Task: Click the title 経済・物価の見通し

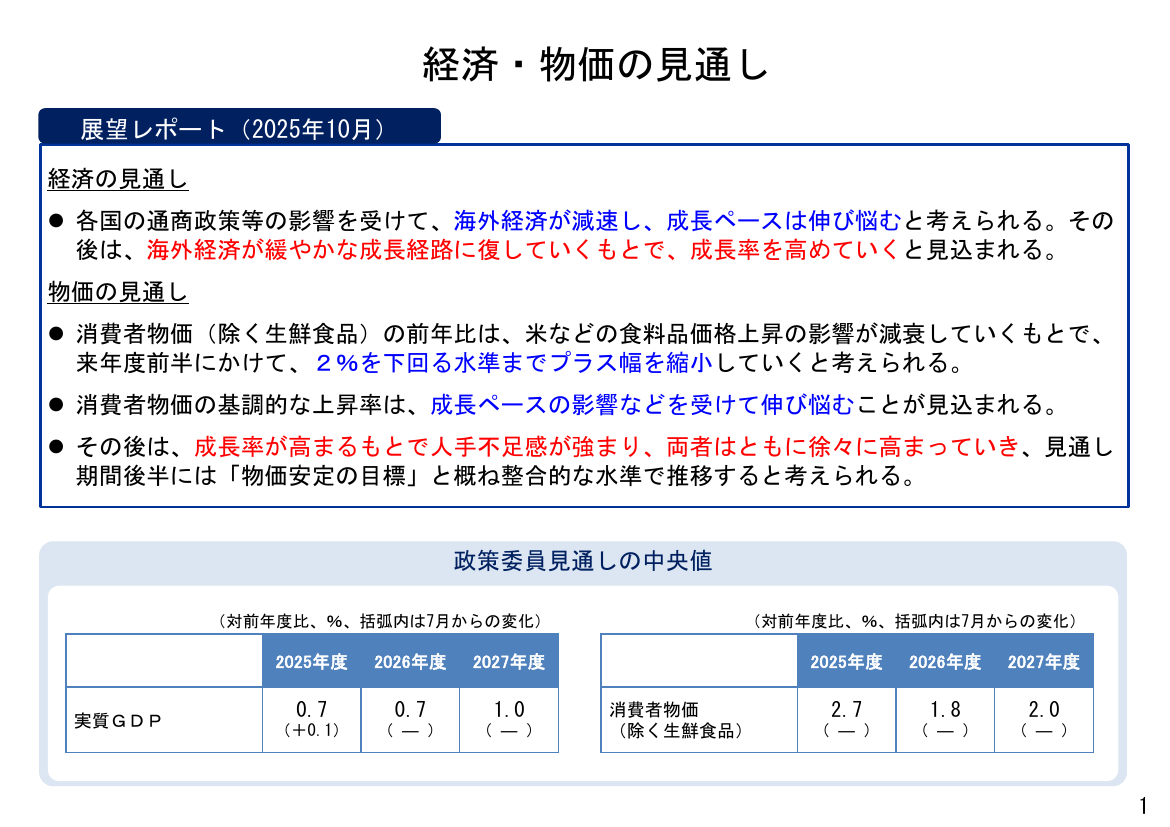Action: (595, 64)
